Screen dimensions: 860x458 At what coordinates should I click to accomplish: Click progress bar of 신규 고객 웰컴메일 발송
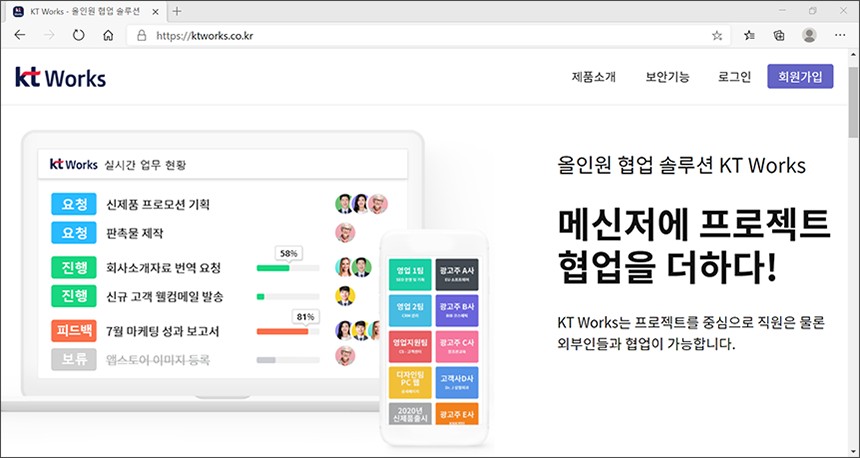point(288,297)
